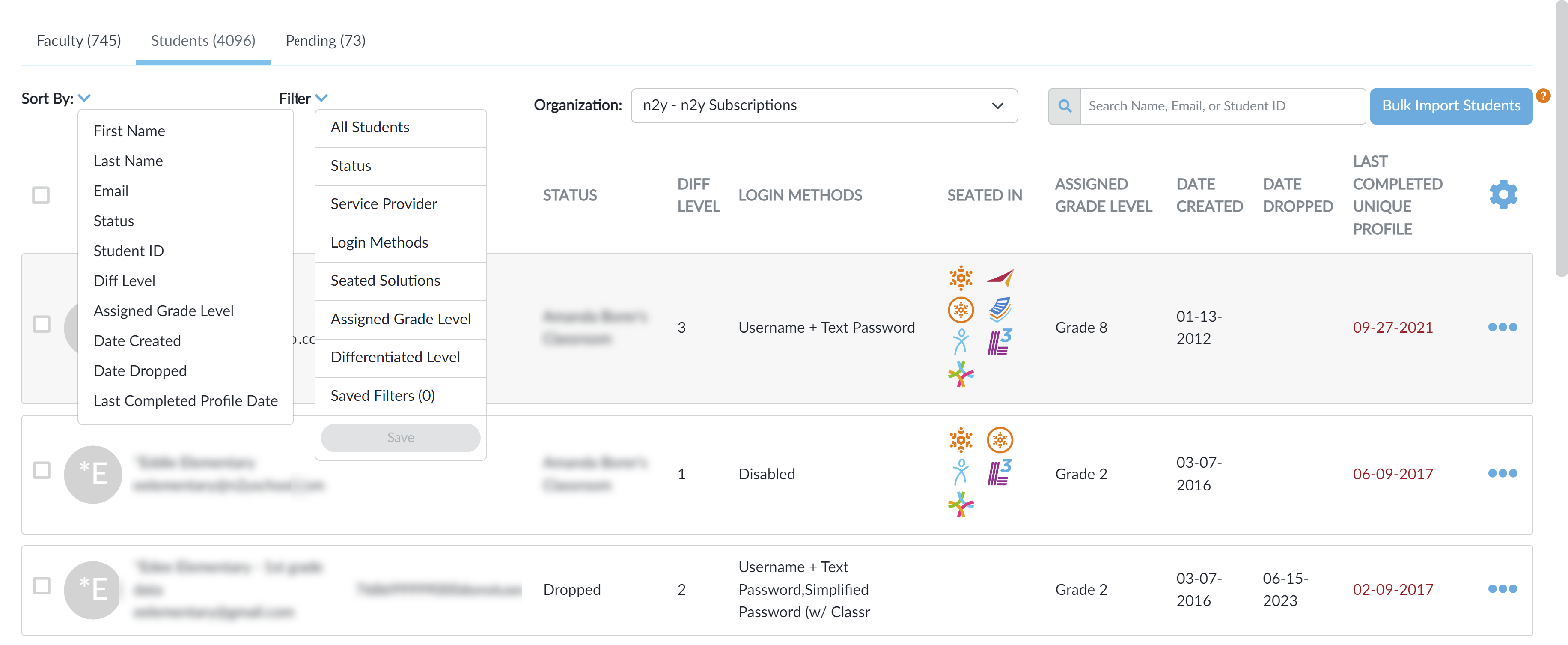Image resolution: width=1568 pixels, height=645 pixels.
Task: Open the Organization n2y Subscriptions dropdown
Action: [824, 105]
